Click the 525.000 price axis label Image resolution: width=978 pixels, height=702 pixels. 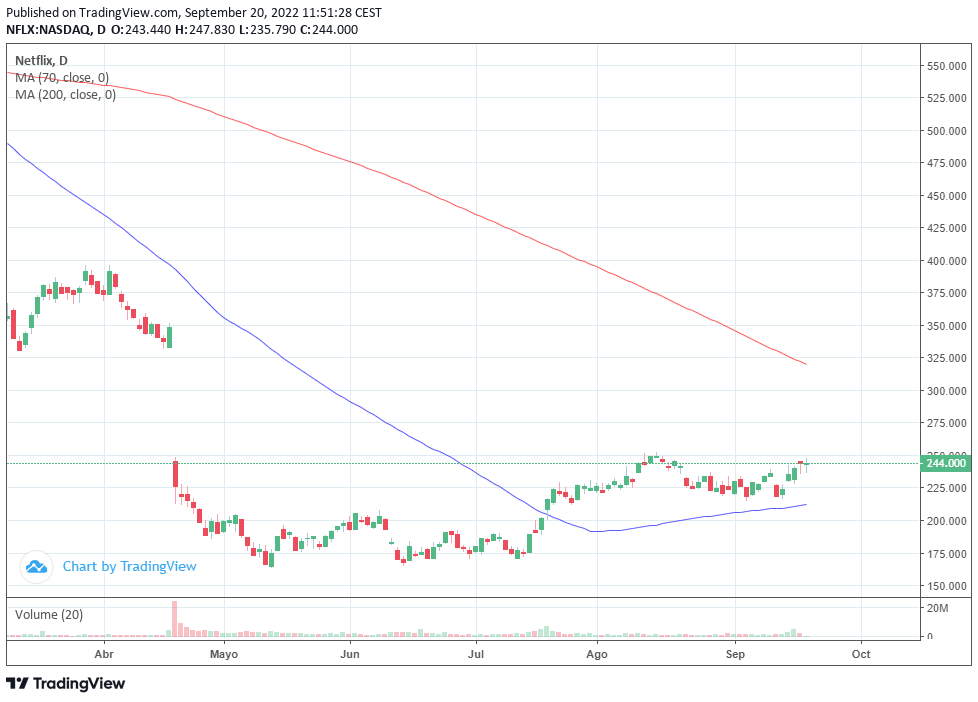(x=946, y=98)
